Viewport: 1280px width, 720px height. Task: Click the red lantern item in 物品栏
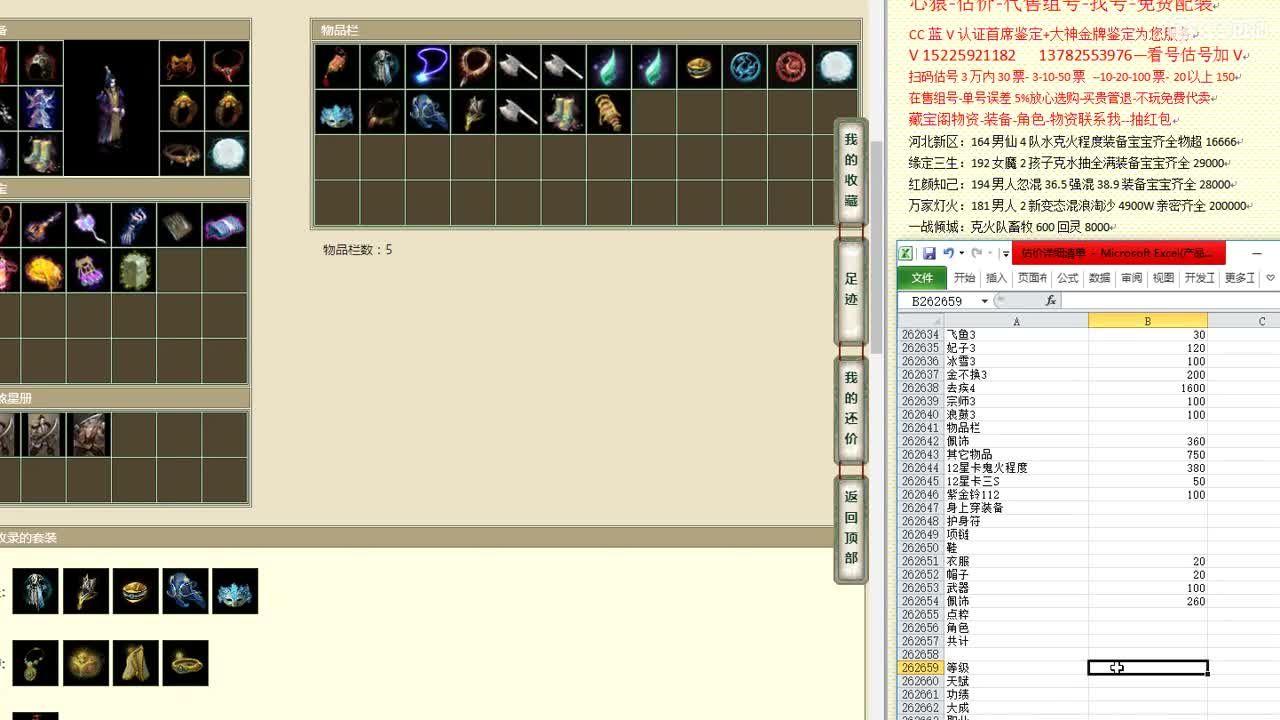[x=337, y=66]
